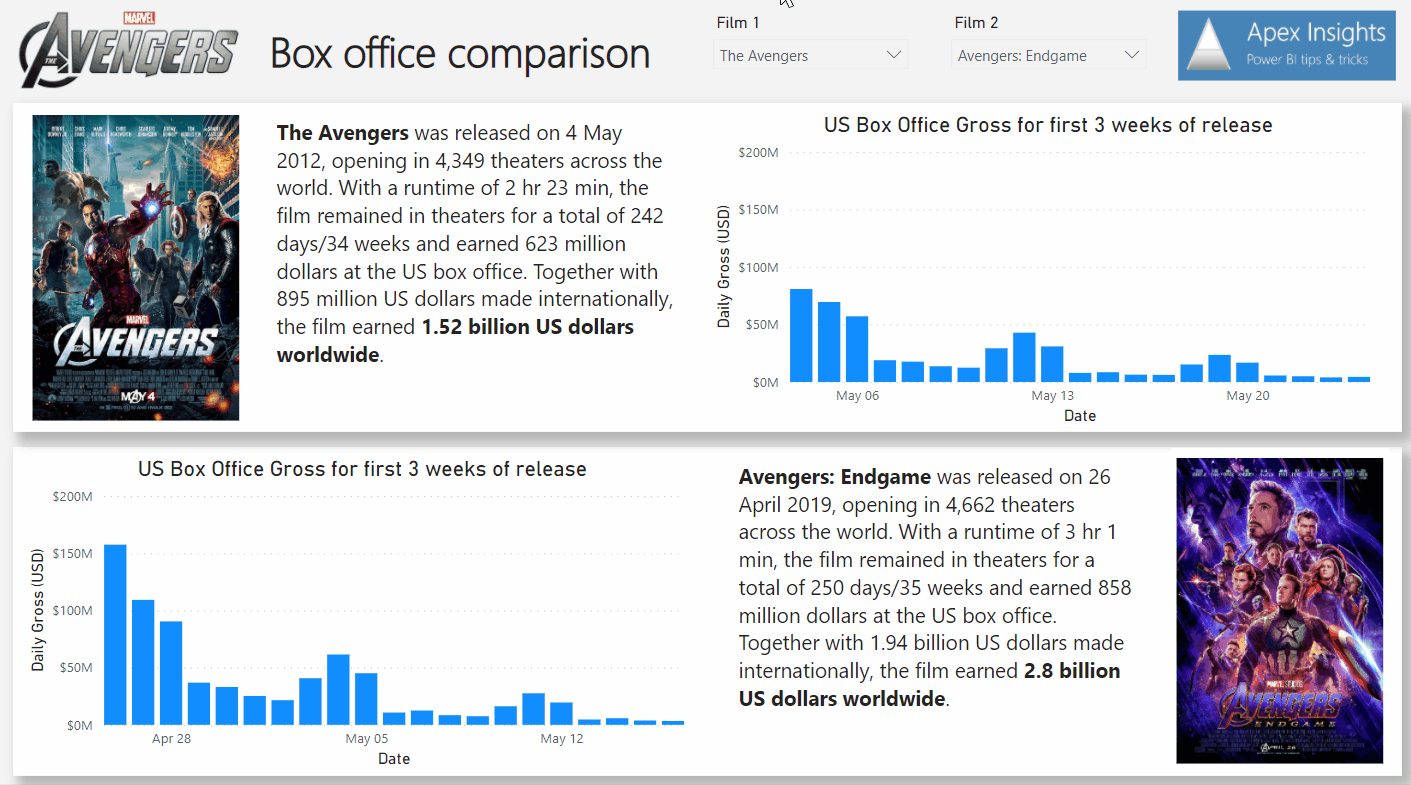
Task: Click the top chart's Daily Gross (USD) axis title
Action: pos(724,267)
